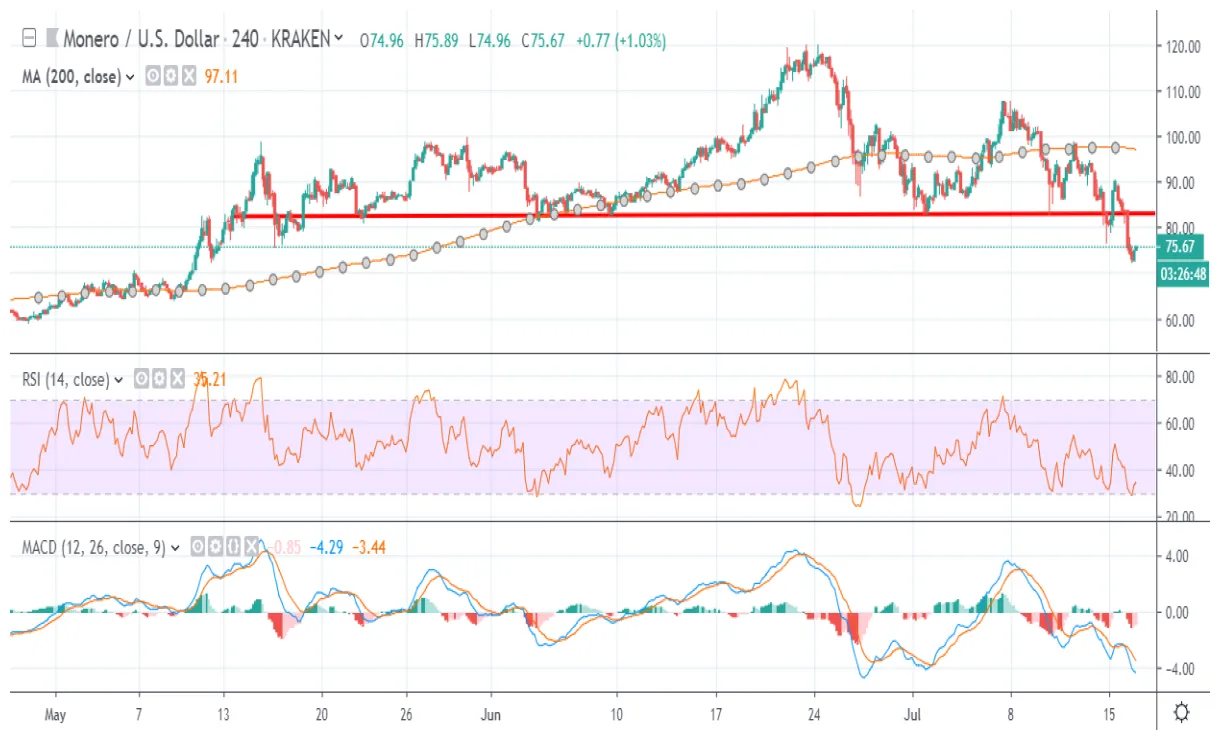This screenshot has width=1220, height=740.
Task: Expand the MA (200, close) dropdown arrow
Action: click(131, 77)
